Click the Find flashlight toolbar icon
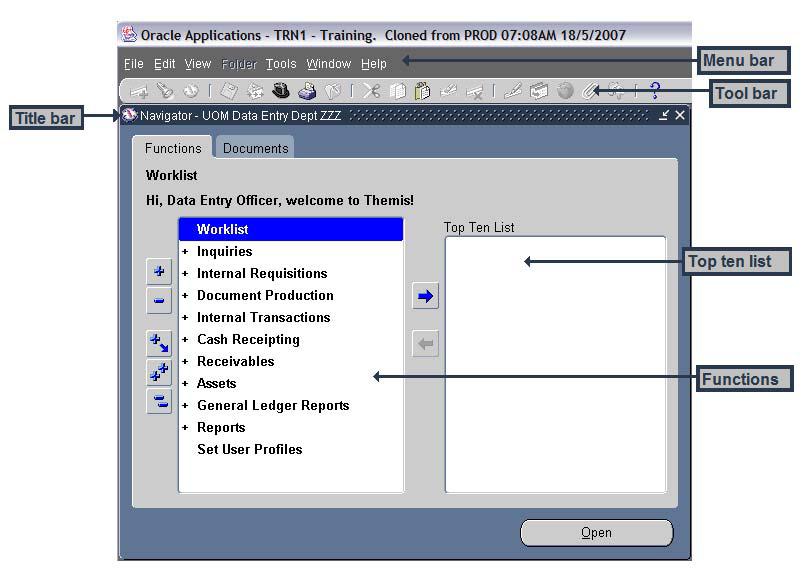This screenshot has width=804, height=573. (x=165, y=91)
